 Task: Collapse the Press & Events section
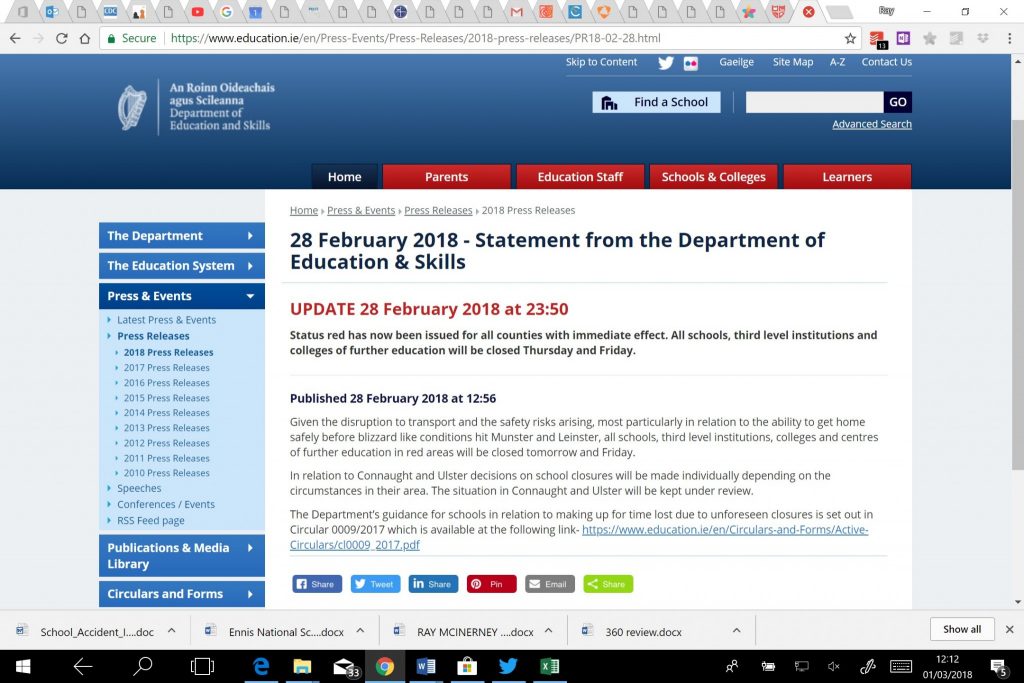tap(182, 296)
